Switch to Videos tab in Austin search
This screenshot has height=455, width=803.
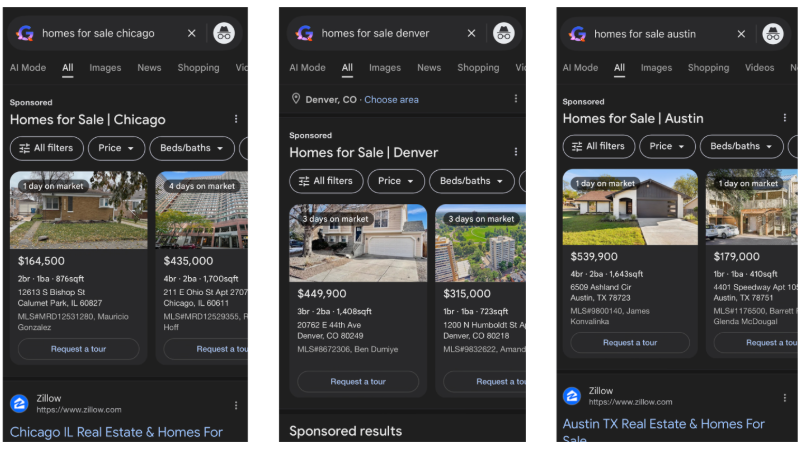coord(759,68)
